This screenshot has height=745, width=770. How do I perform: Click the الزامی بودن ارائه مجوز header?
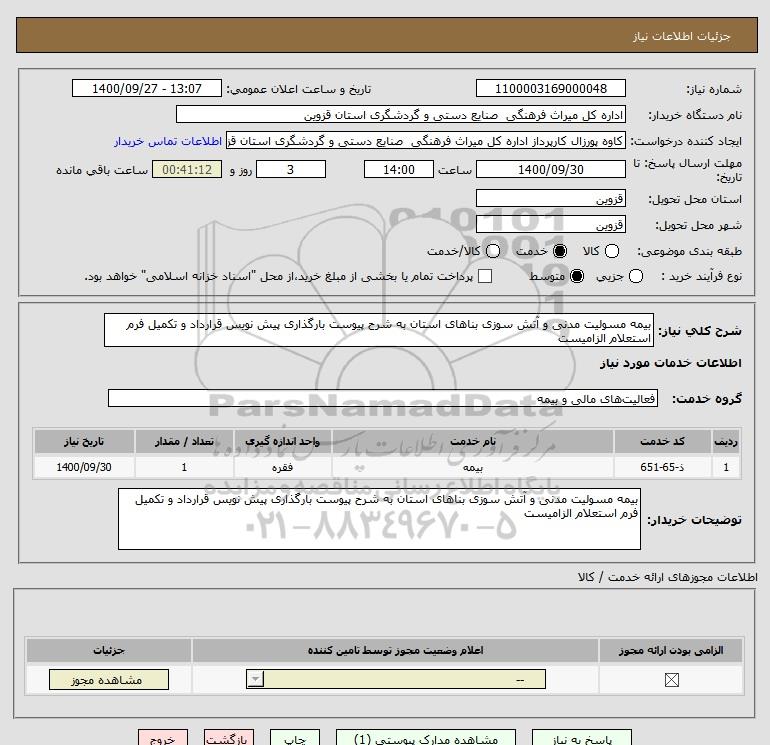tap(671, 651)
